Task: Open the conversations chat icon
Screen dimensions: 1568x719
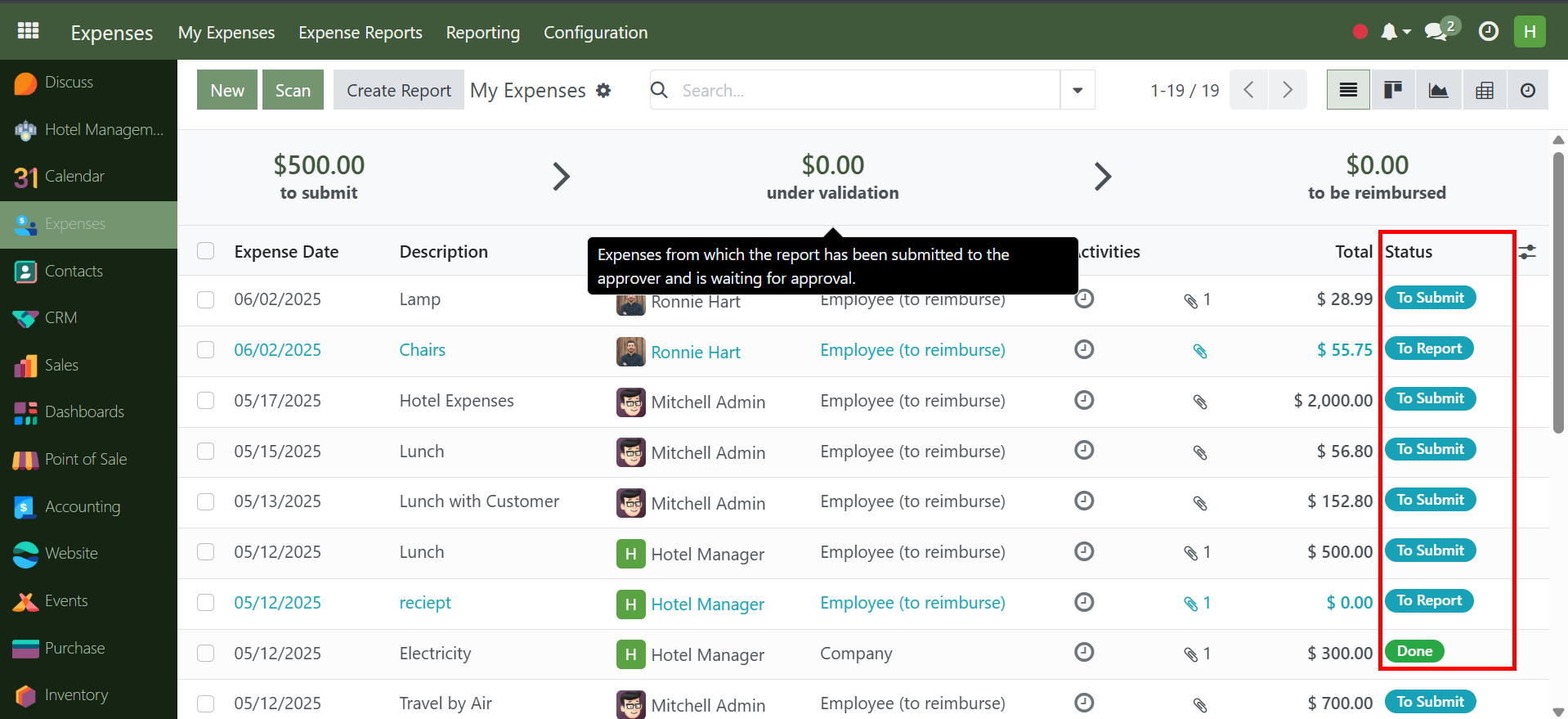Action: click(1436, 32)
